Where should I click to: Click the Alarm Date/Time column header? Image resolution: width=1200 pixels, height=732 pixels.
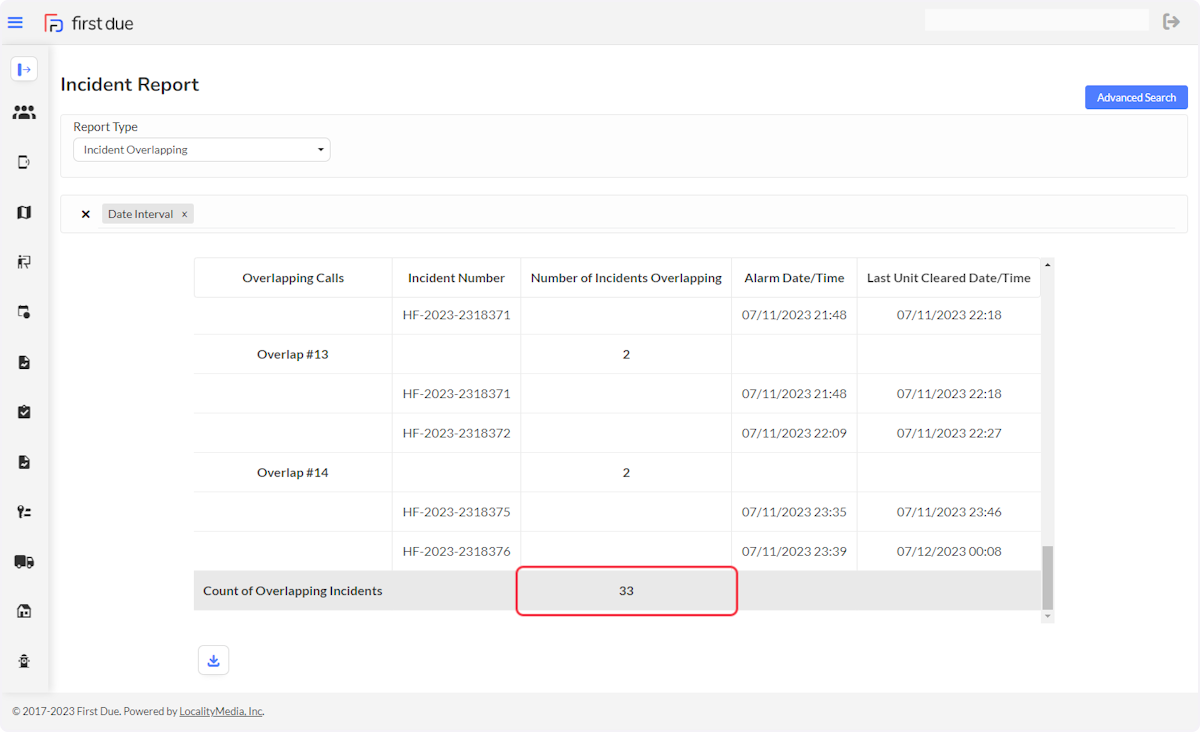click(794, 278)
